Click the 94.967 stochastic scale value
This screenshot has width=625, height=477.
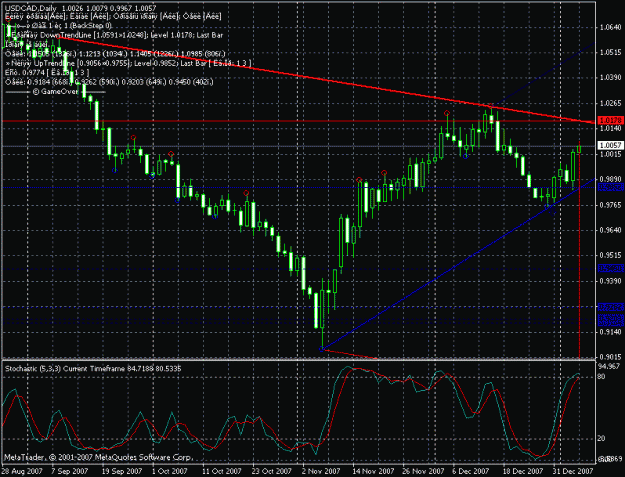pyautogui.click(x=610, y=366)
